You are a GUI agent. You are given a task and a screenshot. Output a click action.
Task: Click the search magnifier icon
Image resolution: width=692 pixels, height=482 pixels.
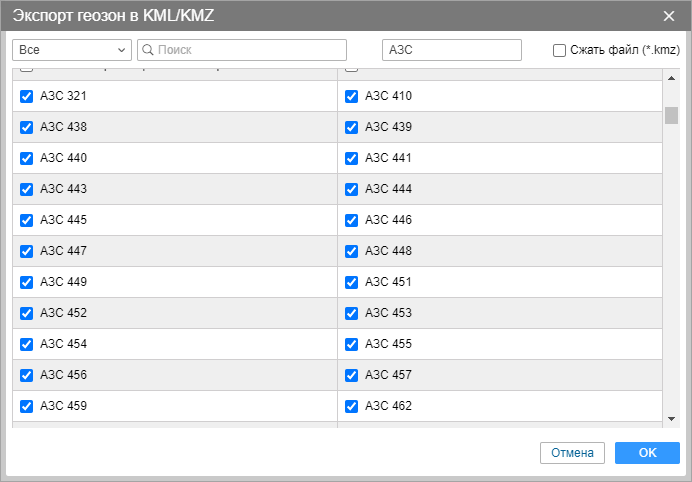[147, 50]
